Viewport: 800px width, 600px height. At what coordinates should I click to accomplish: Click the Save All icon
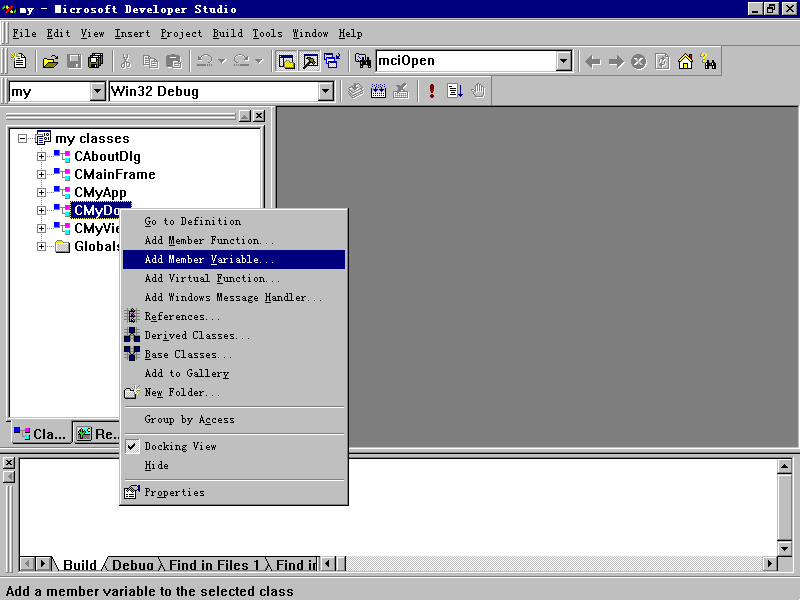click(96, 61)
